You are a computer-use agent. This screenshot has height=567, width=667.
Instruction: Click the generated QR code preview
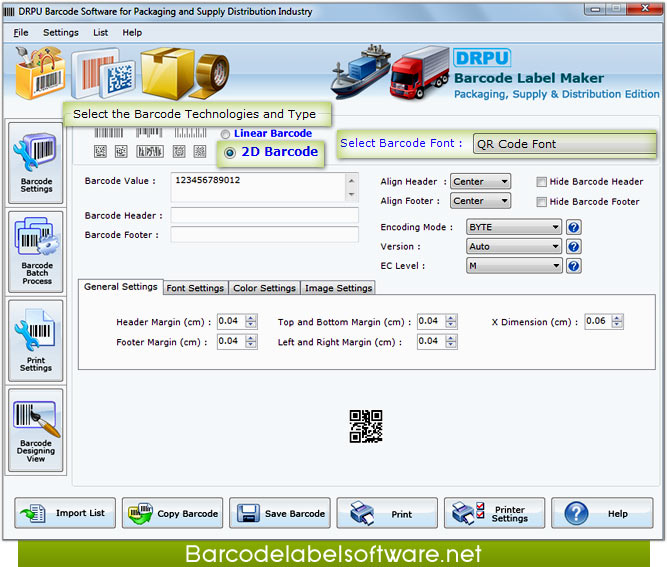366,426
